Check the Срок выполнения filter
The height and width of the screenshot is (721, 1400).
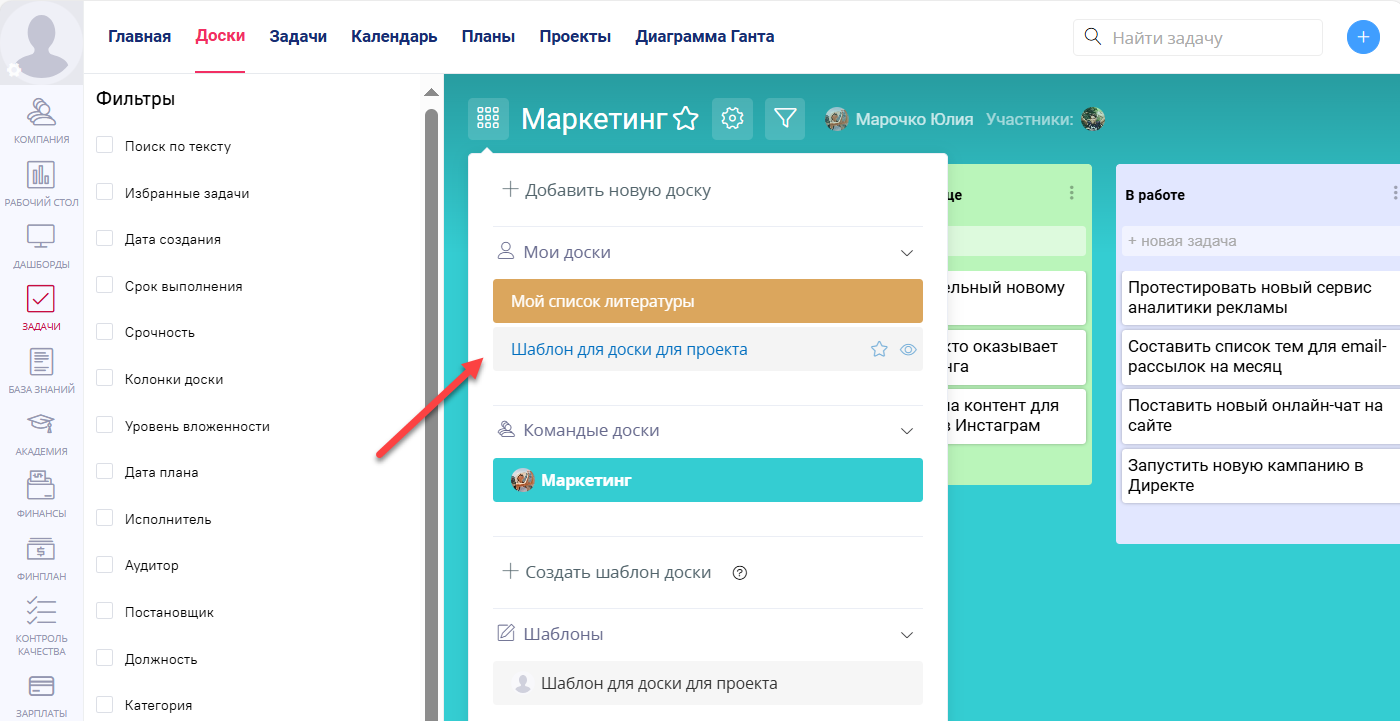(104, 285)
